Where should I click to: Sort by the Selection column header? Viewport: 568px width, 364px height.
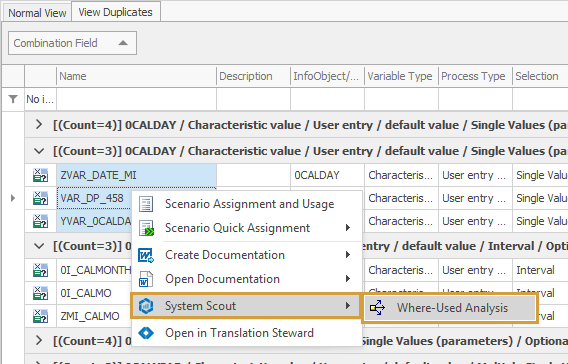pyautogui.click(x=540, y=76)
